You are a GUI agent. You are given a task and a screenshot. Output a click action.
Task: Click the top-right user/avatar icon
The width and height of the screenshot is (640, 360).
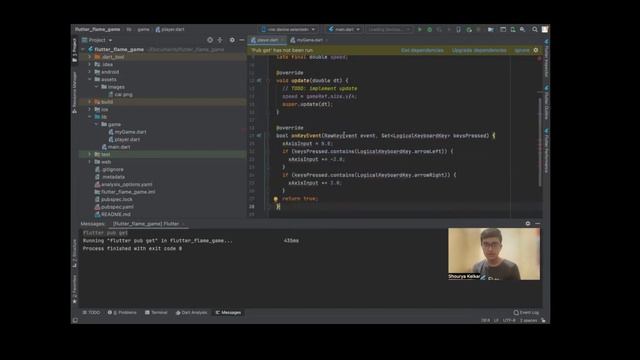coord(545,29)
